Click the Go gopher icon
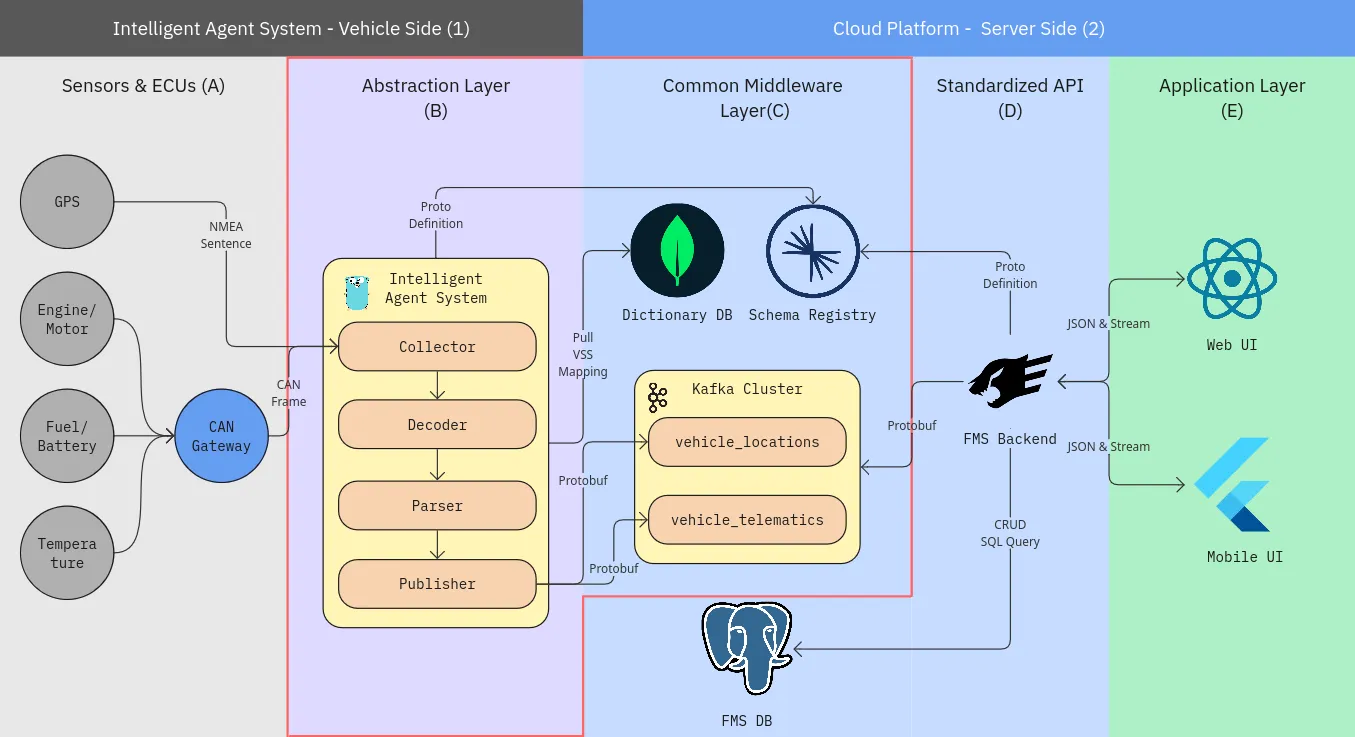This screenshot has width=1355, height=737. coord(356,291)
